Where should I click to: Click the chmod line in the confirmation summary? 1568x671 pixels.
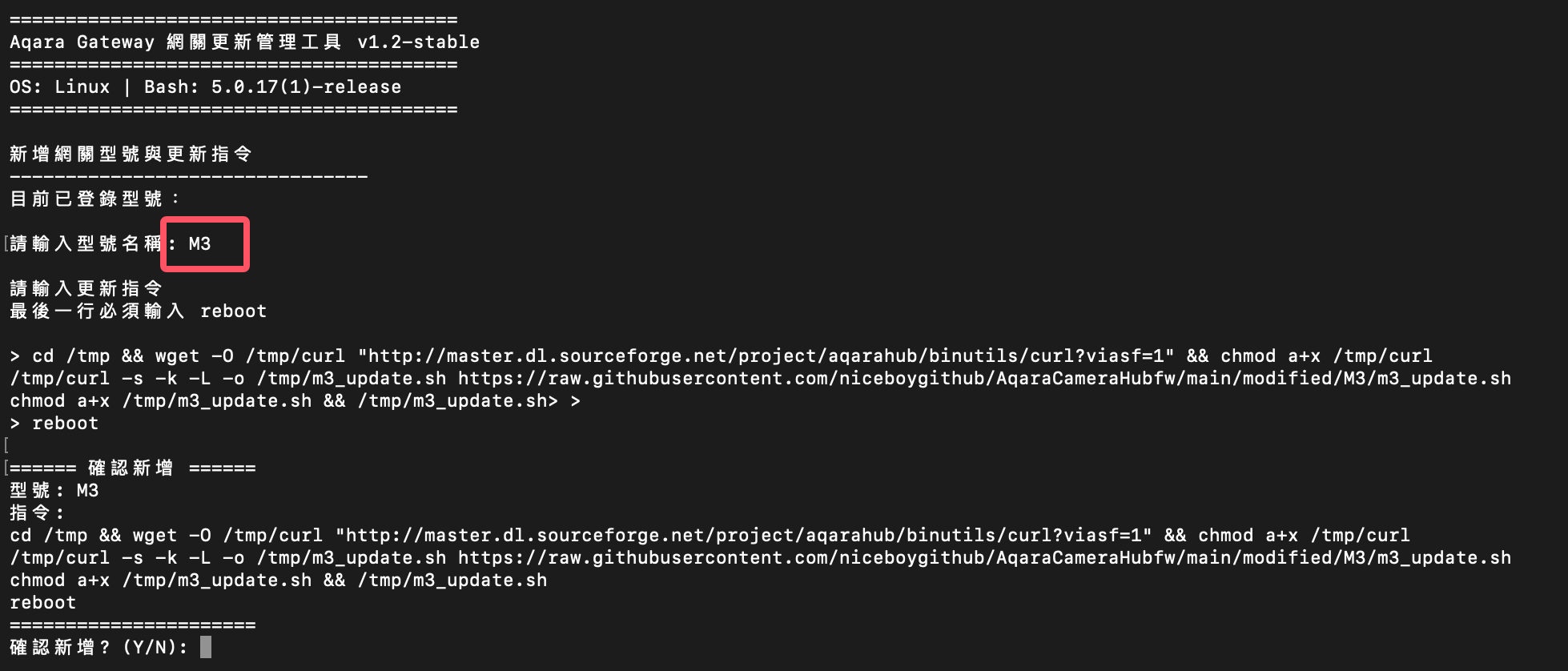[278, 580]
